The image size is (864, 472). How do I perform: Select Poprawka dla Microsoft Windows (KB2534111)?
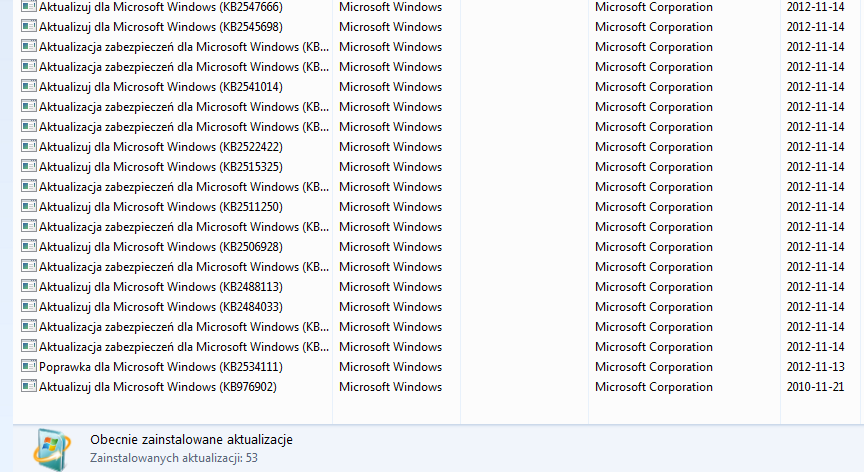pos(161,367)
